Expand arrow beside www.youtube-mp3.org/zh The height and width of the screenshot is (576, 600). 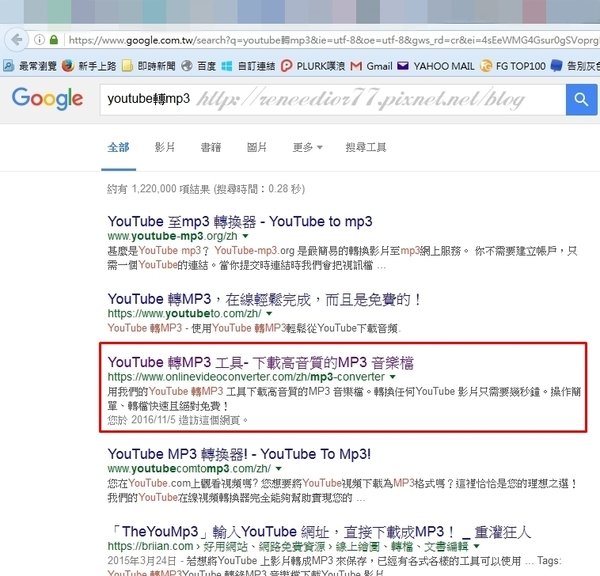tap(245, 236)
